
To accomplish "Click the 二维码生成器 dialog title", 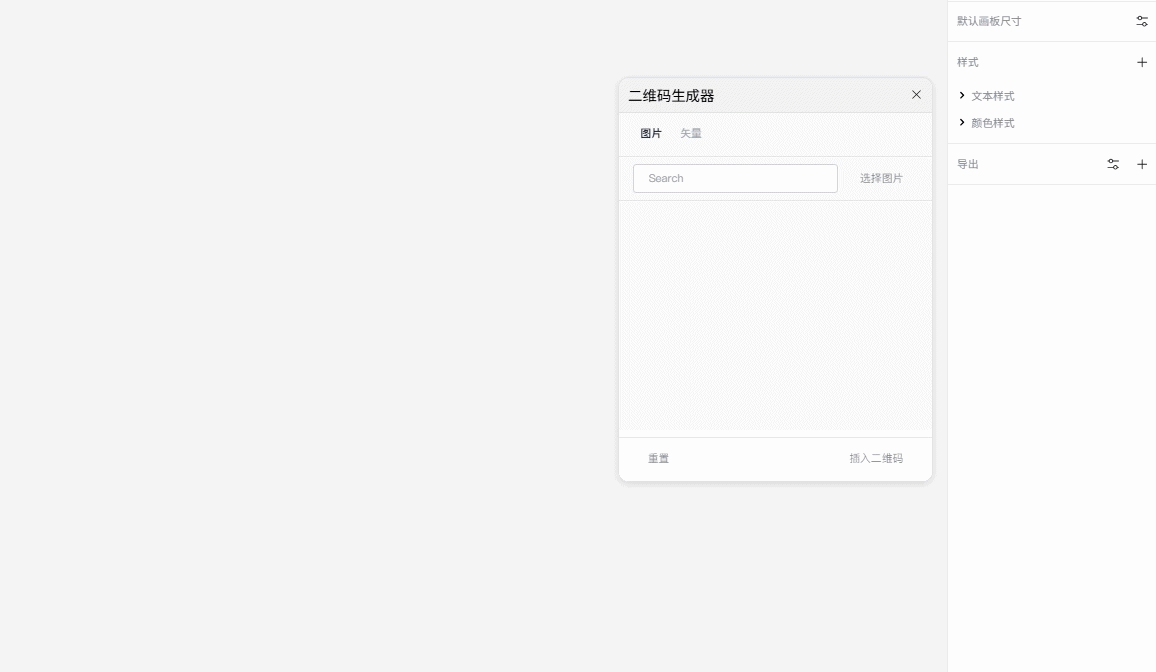I will pyautogui.click(x=671, y=96).
